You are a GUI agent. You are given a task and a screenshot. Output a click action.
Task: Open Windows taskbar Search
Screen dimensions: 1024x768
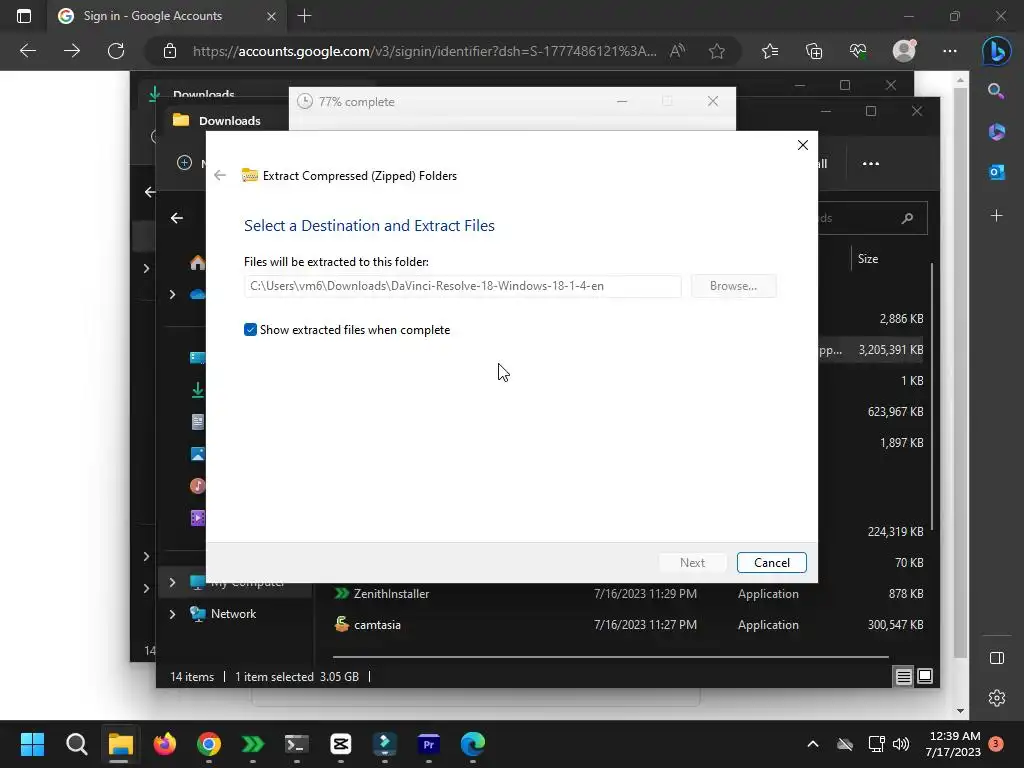(76, 744)
